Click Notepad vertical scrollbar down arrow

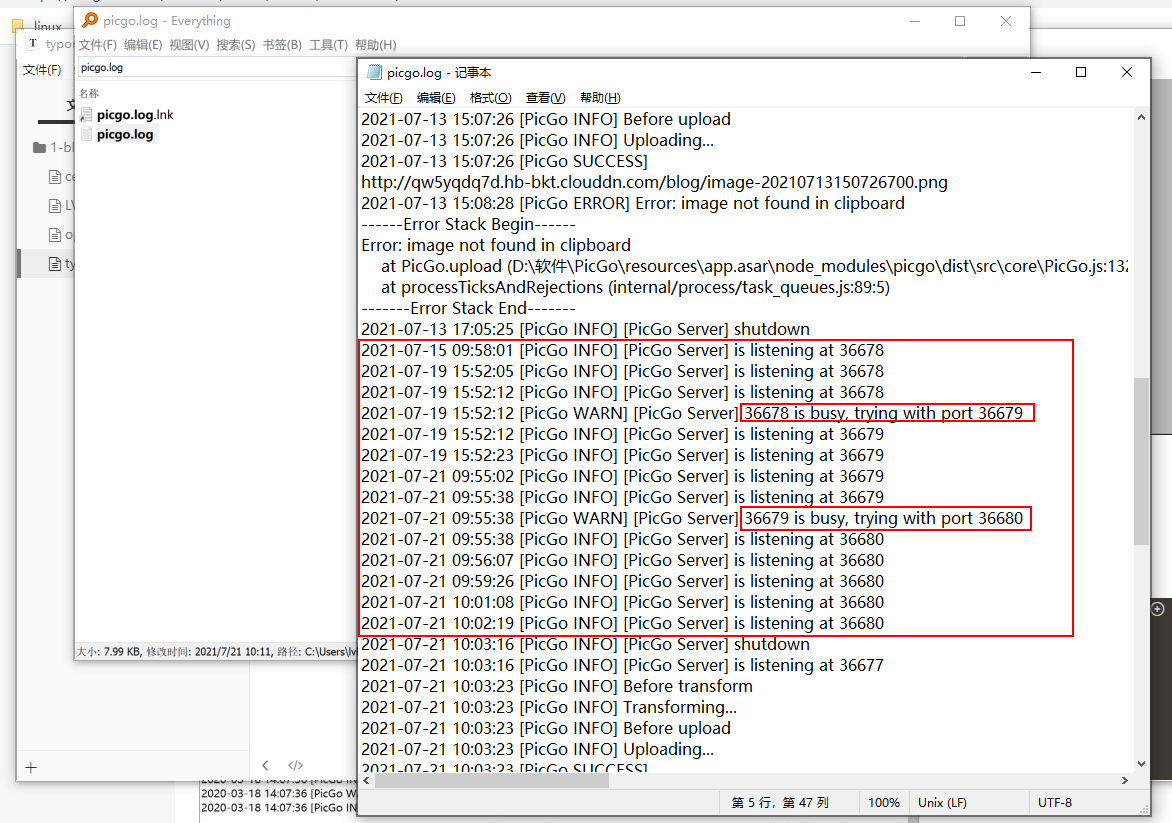[x=1143, y=763]
